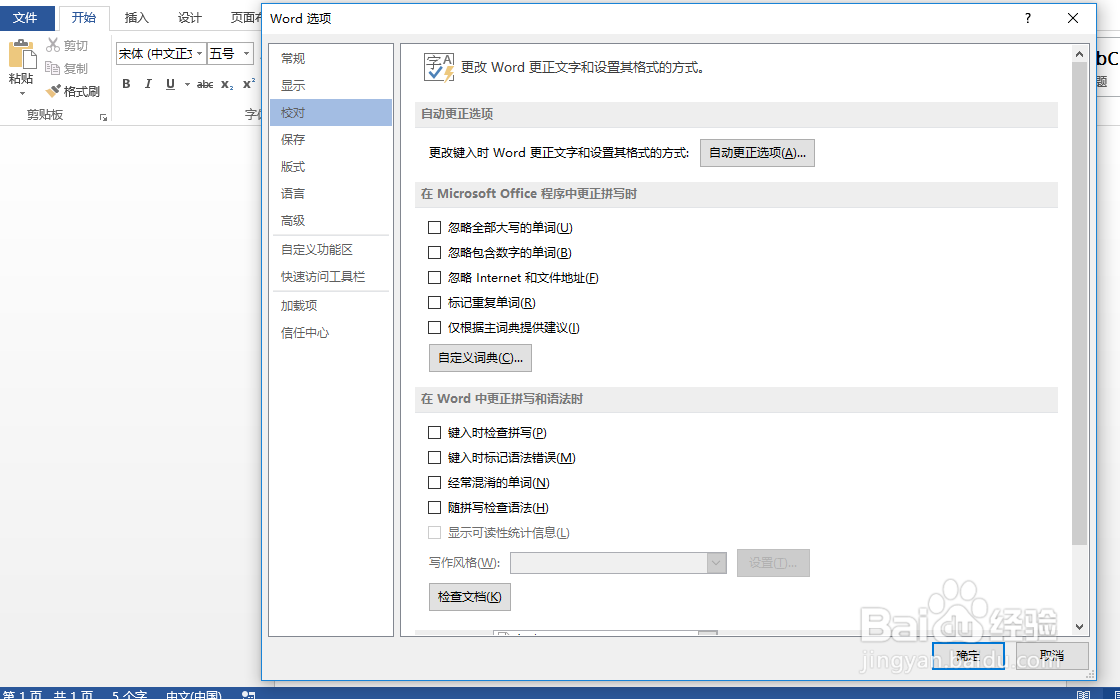
Task: Switch to Home ribbon tab
Action: pyautogui.click(x=84, y=18)
